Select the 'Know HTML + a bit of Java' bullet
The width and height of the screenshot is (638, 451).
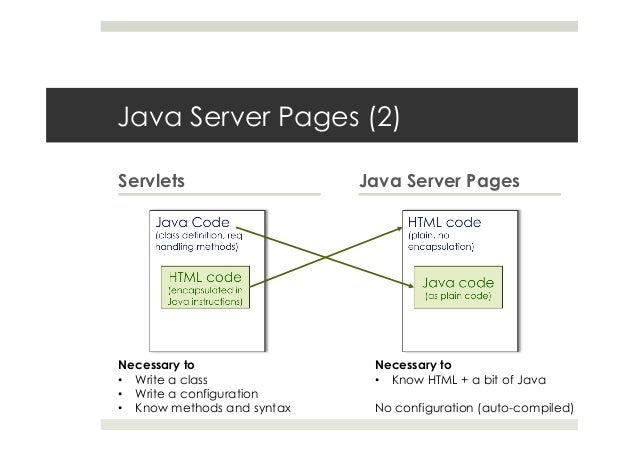(x=469, y=380)
